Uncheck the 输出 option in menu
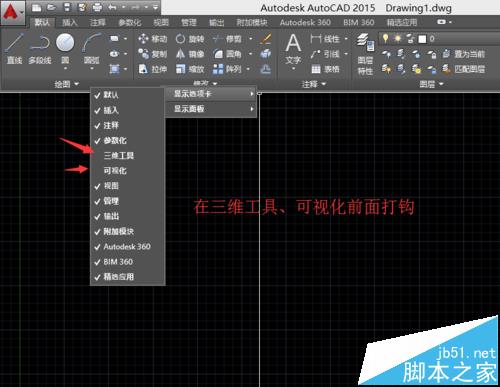This screenshot has height=387, width=500. click(x=128, y=216)
